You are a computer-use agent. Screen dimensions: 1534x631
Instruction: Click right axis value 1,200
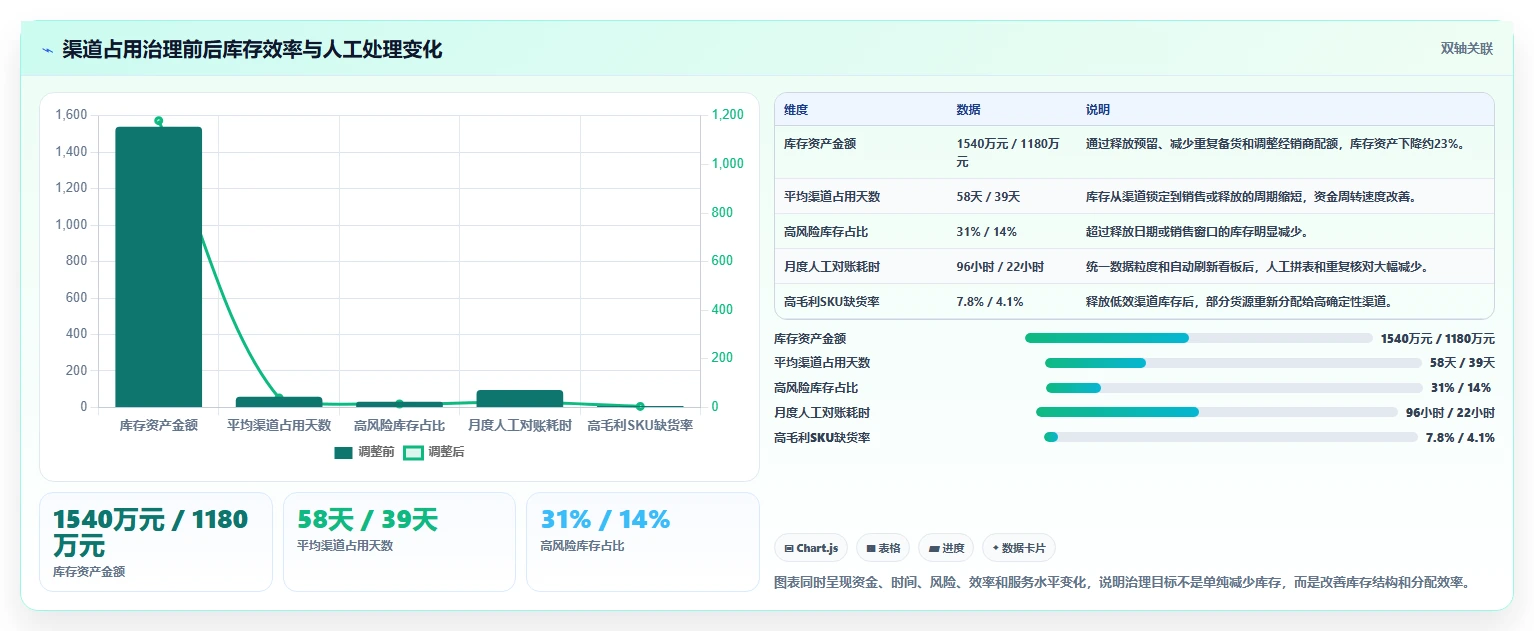728,115
